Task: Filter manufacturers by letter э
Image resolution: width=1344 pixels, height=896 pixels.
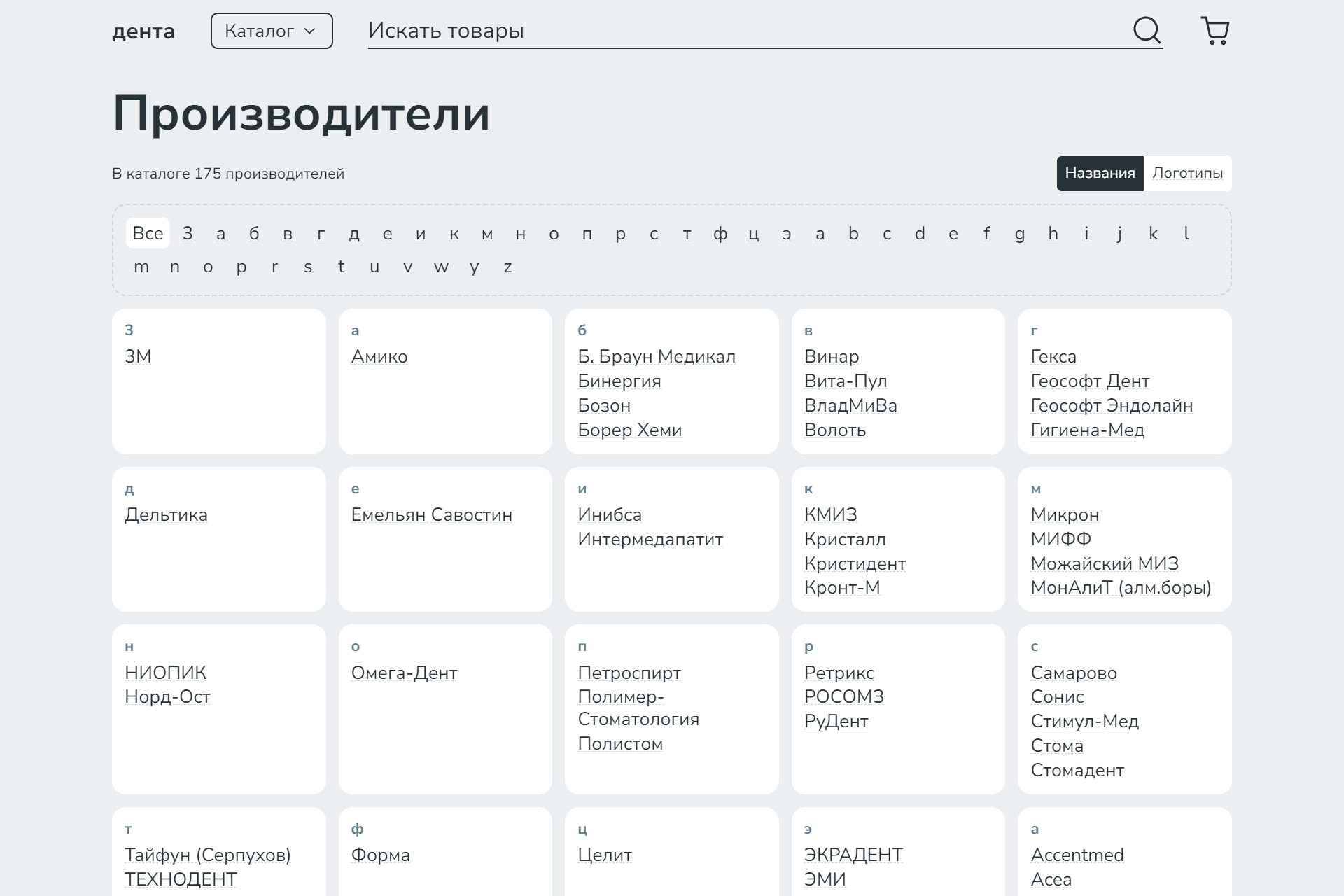Action: coord(787,233)
